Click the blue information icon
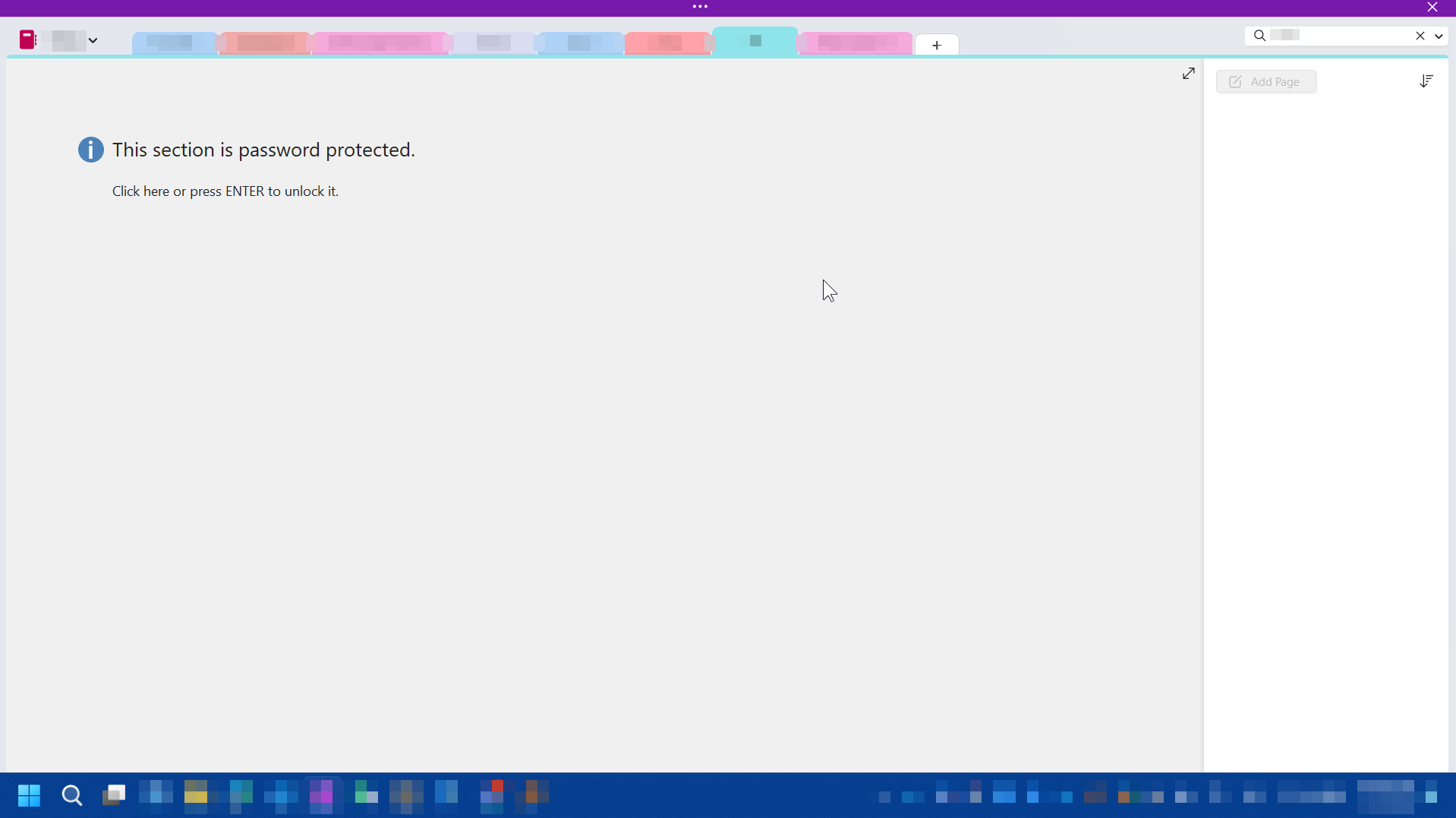 coord(91,150)
